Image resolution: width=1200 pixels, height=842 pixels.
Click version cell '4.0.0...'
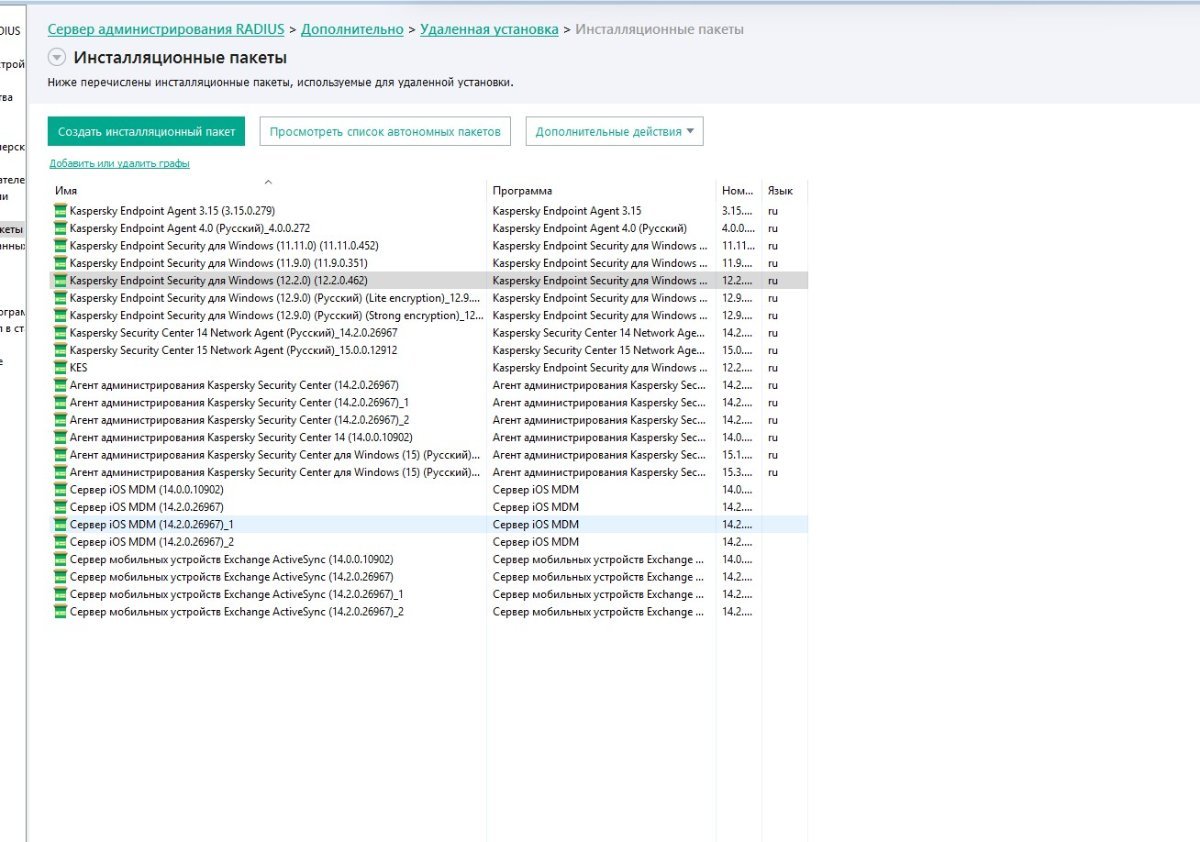[738, 228]
